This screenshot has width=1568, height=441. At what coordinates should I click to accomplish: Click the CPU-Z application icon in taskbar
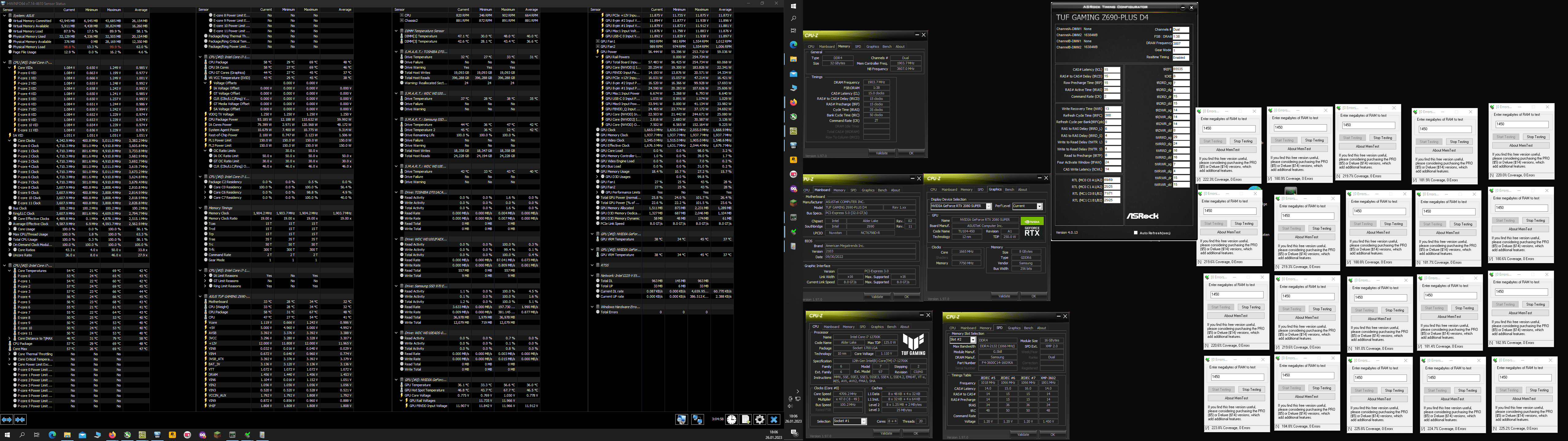[141, 434]
